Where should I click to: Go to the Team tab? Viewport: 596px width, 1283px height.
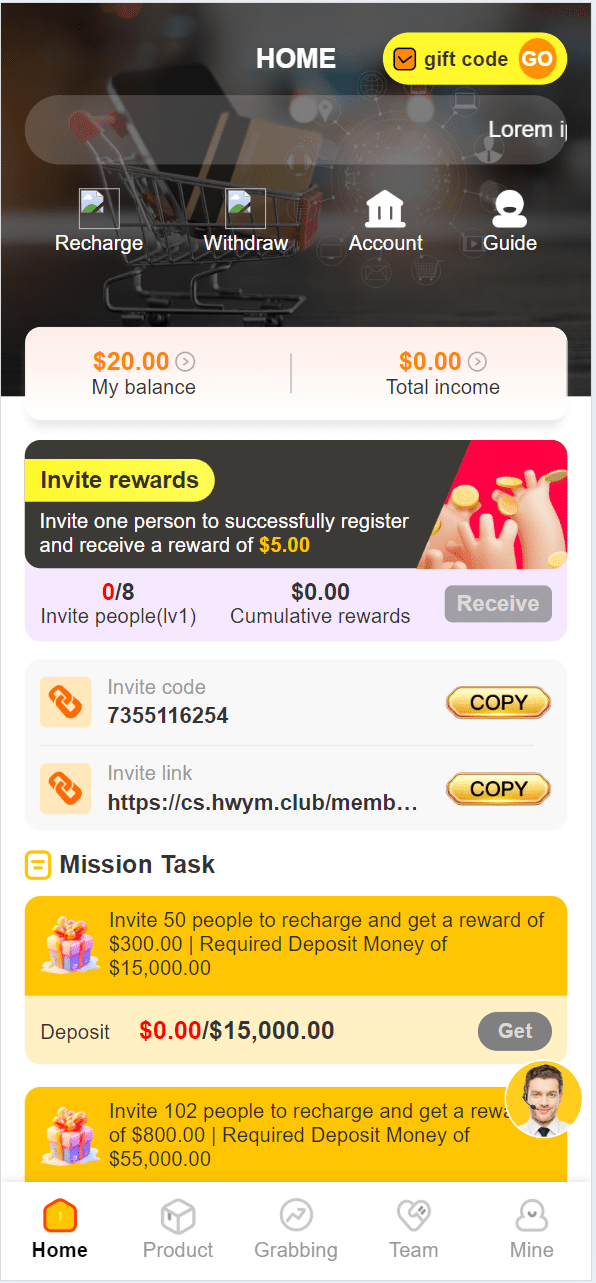click(x=414, y=1230)
